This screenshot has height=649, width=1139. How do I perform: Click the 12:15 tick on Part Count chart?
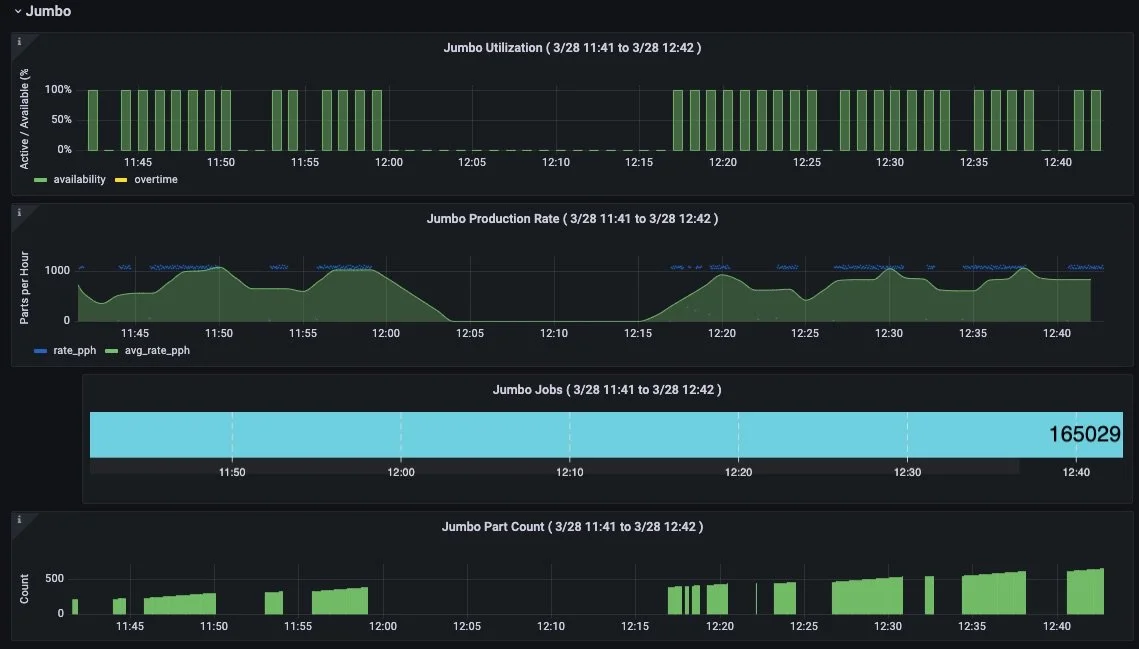(x=635, y=626)
